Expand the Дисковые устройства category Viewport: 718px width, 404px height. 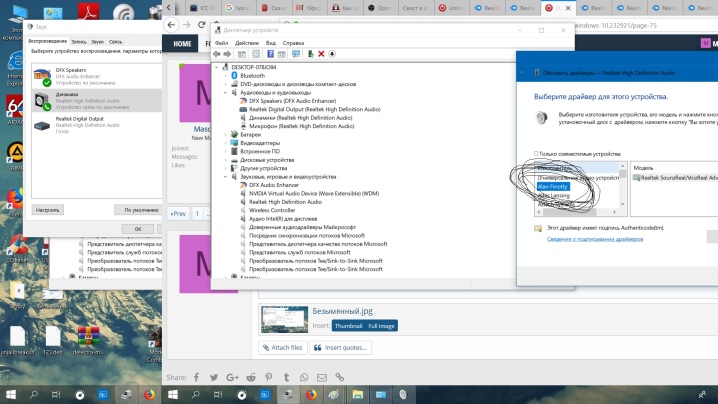[x=226, y=160]
